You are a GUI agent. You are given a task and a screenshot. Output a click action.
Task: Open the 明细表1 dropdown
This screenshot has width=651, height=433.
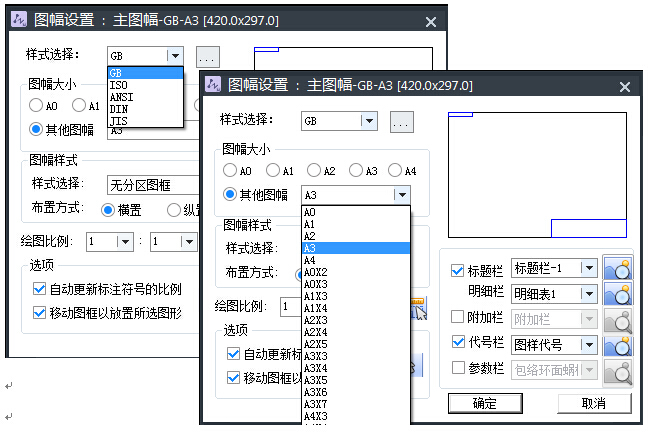589,294
